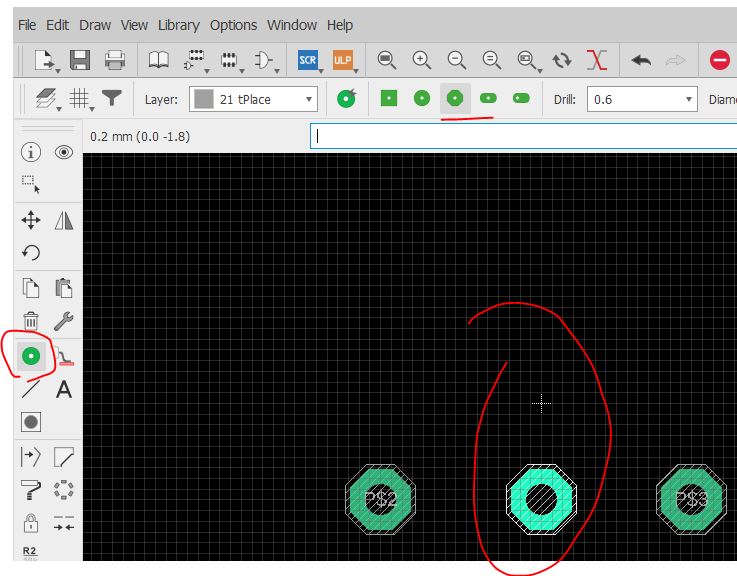
Task: Click the Save floppy disk icon
Action: click(x=80, y=60)
